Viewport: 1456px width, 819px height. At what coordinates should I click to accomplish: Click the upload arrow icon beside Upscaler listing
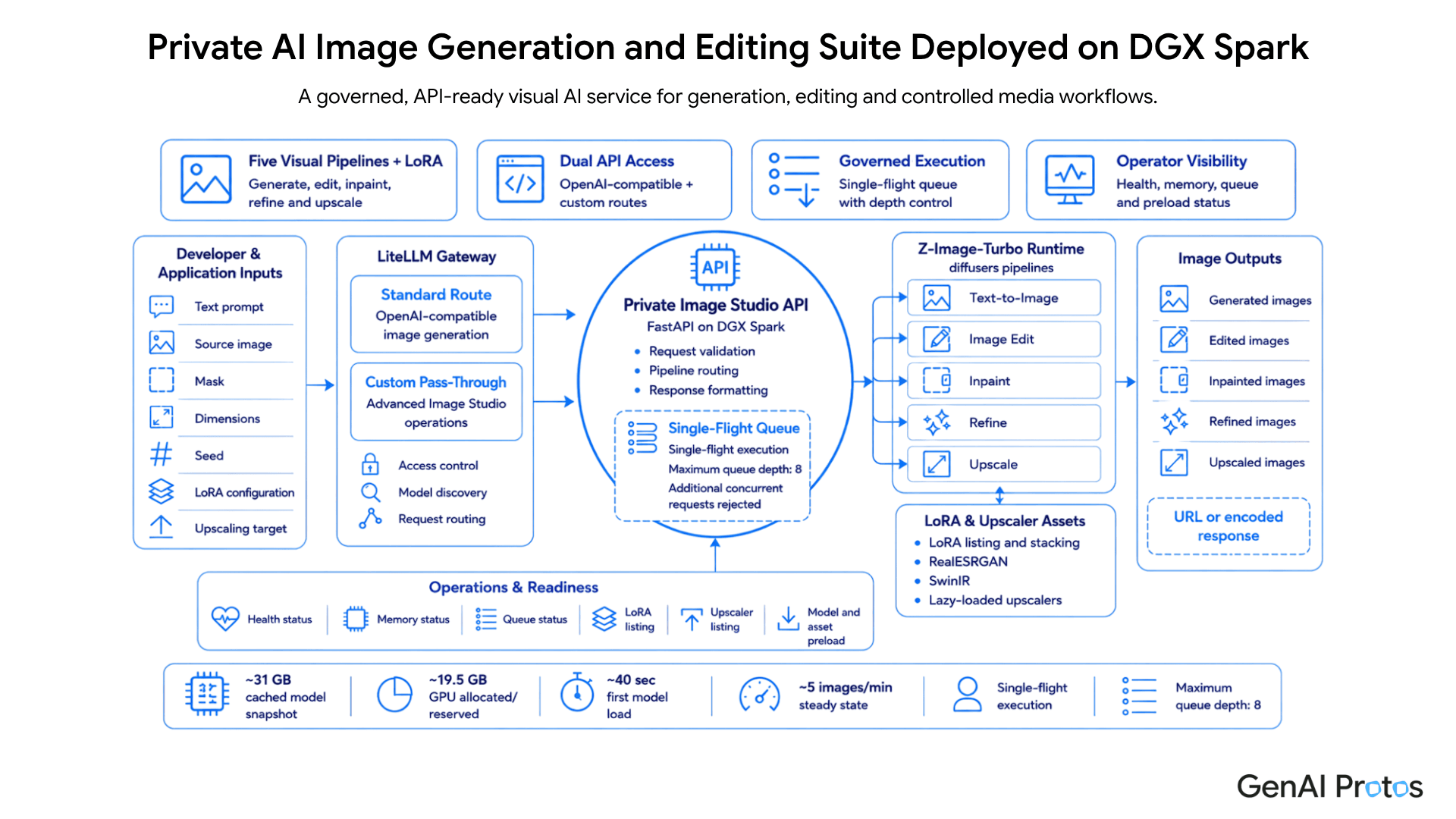pos(692,619)
